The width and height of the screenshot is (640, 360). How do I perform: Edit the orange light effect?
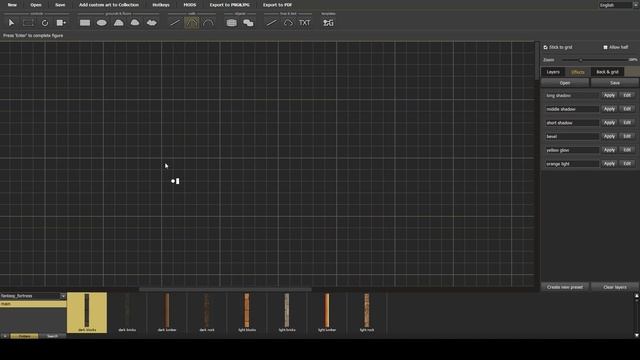pyautogui.click(x=627, y=164)
